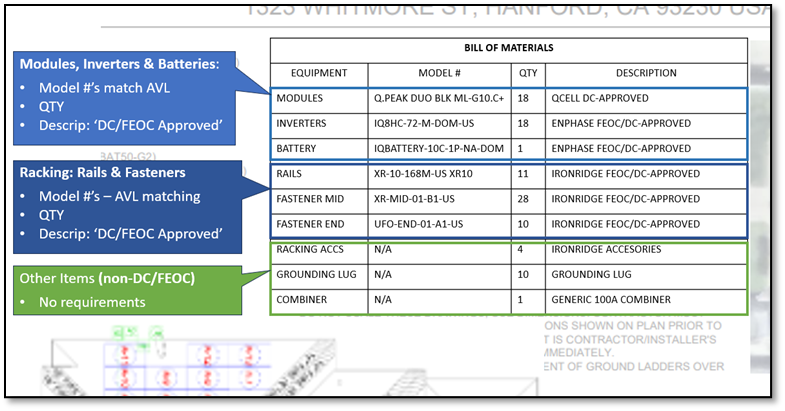Click the BATTERY equipment cell

tap(296, 149)
